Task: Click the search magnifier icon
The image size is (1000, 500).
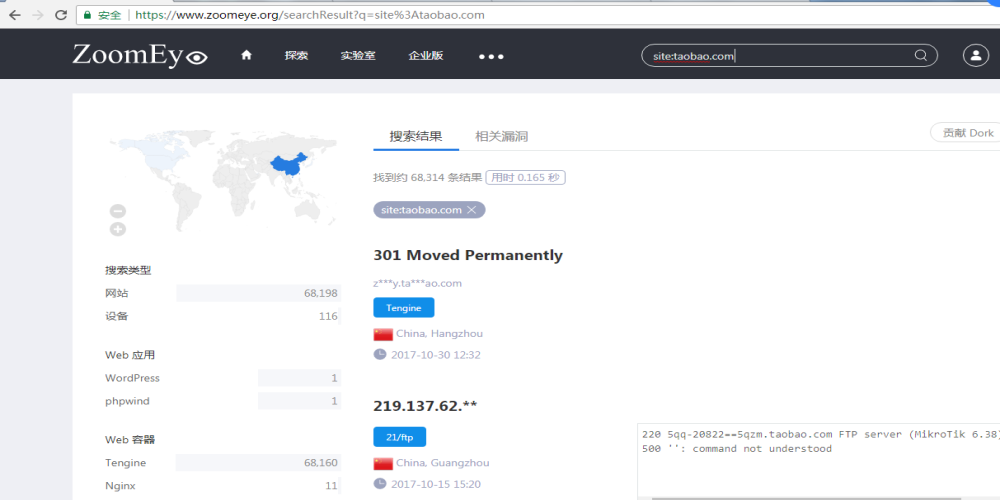Action: tap(920, 55)
